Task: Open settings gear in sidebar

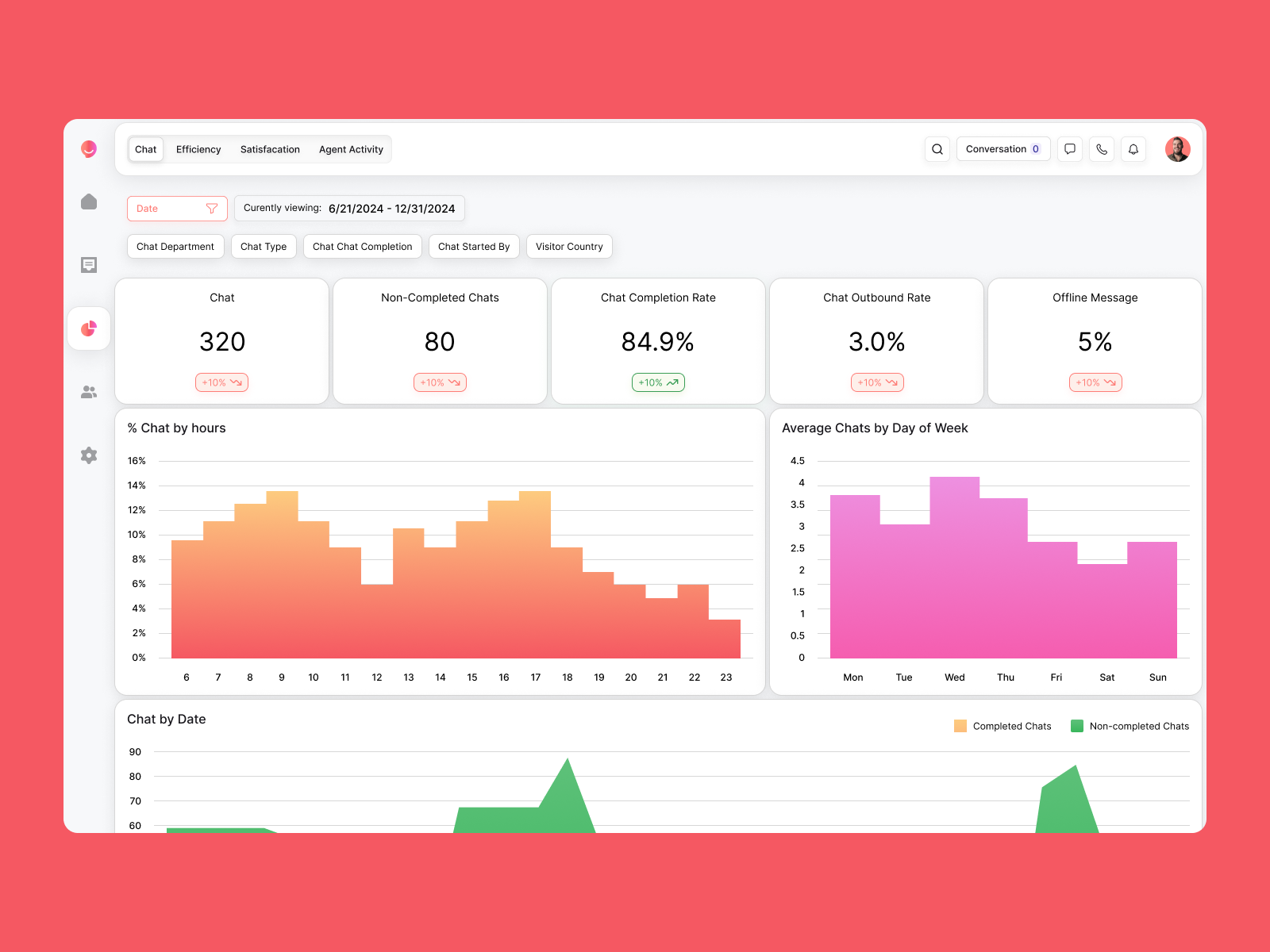Action: [89, 455]
